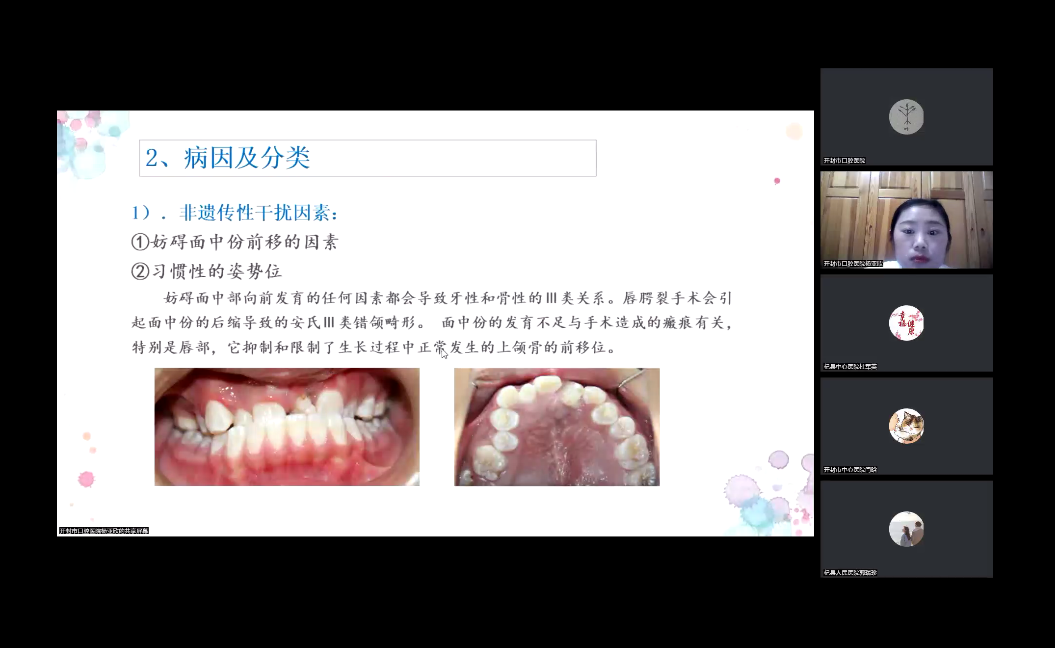Click the paragraph line starting "起面中份的后缩"
Viewport: 1055px width, 648px height.
click(432, 322)
